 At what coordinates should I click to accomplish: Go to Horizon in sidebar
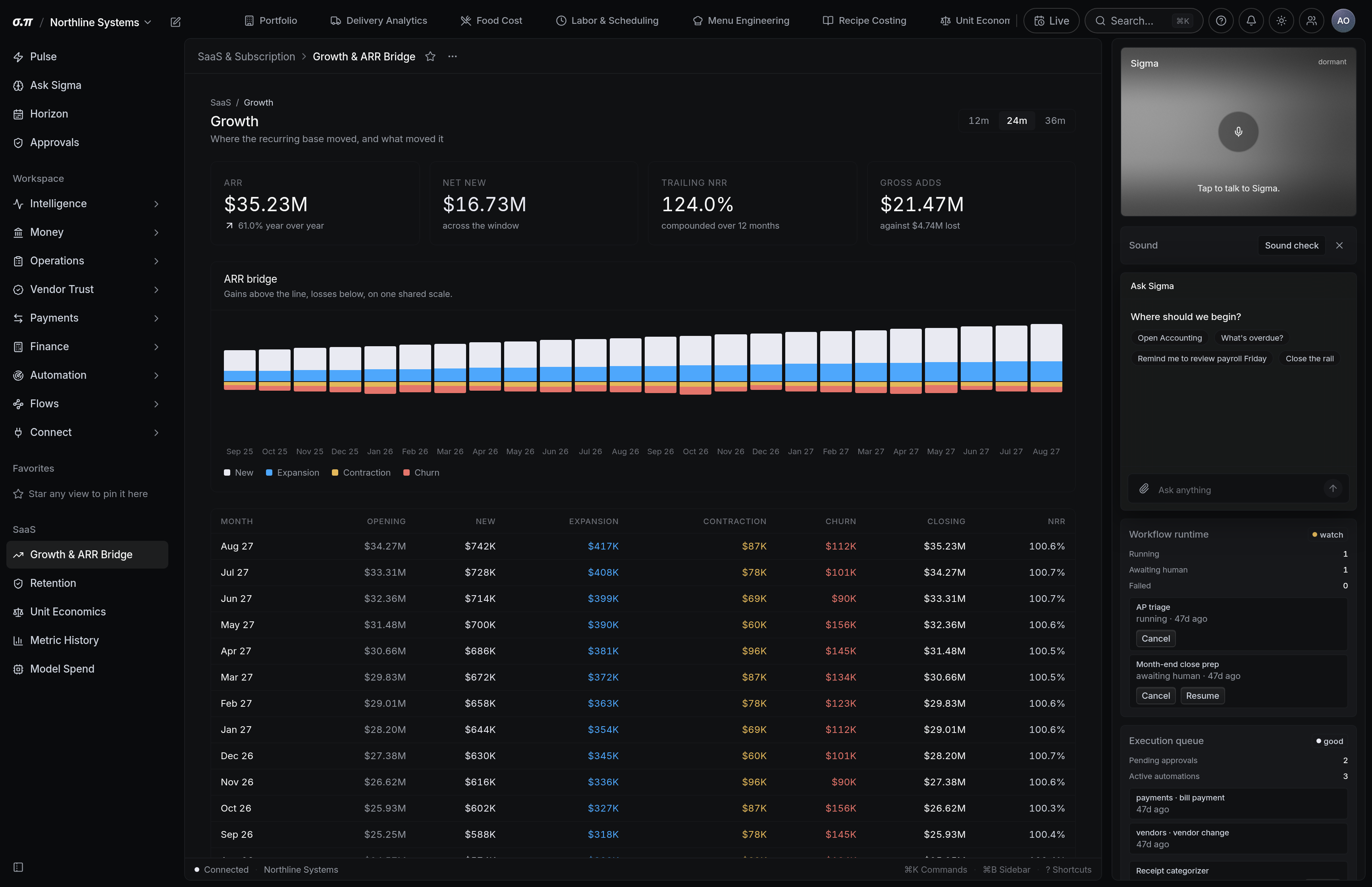[87, 114]
